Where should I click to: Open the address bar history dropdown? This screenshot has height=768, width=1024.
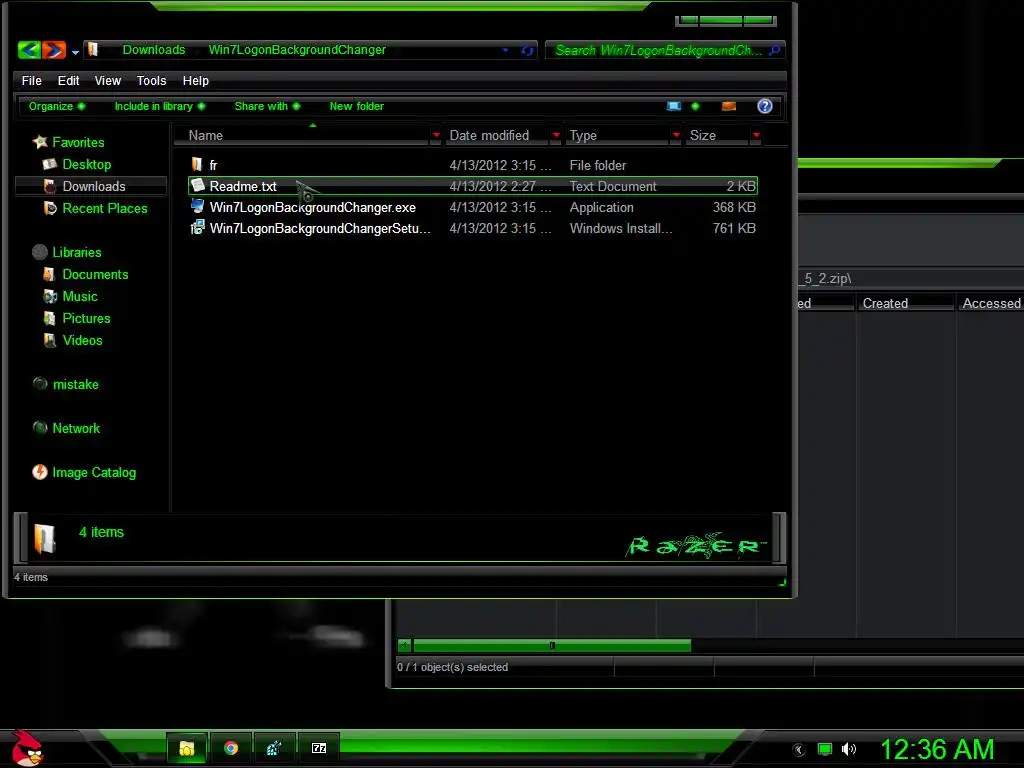[505, 50]
